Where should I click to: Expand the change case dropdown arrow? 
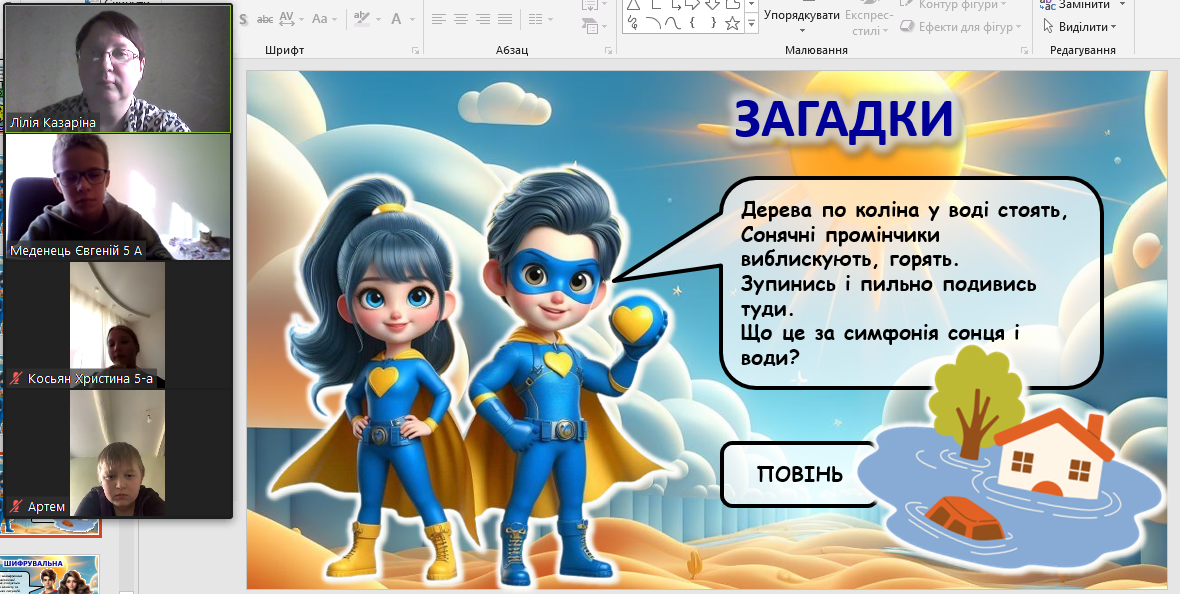(x=334, y=19)
